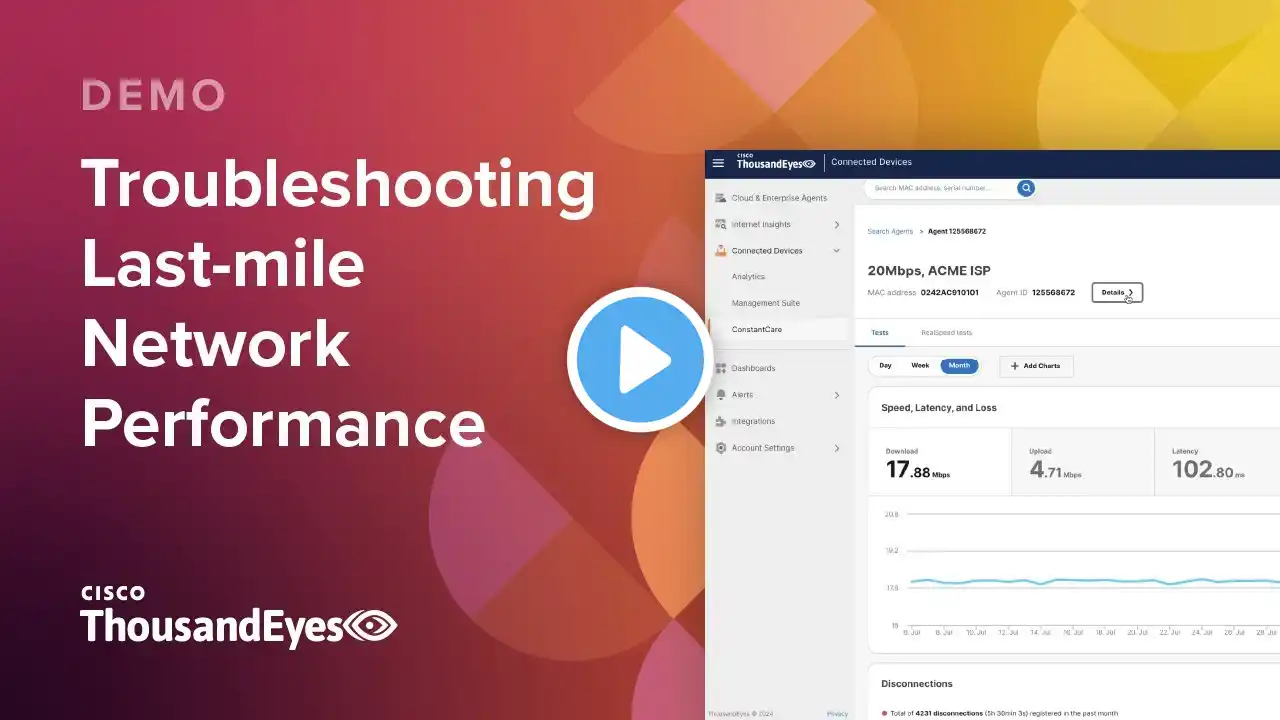Click the Disconnections section heading
Image resolution: width=1280 pixels, height=720 pixels.
[917, 684]
